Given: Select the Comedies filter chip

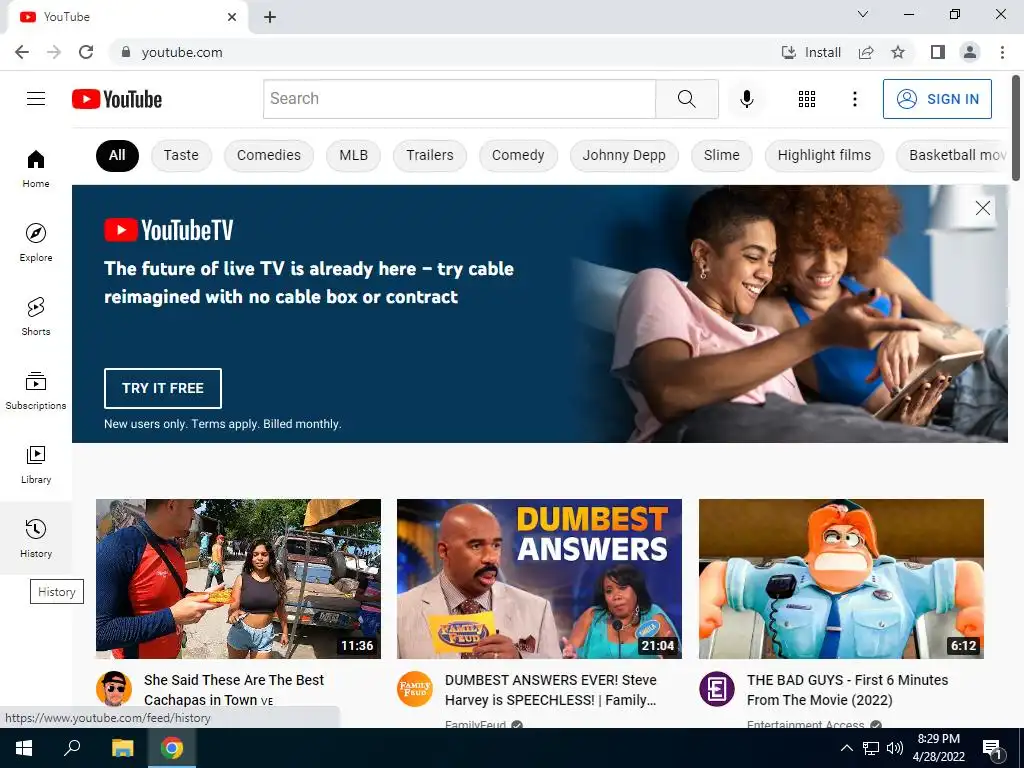Looking at the screenshot, I should 268,155.
